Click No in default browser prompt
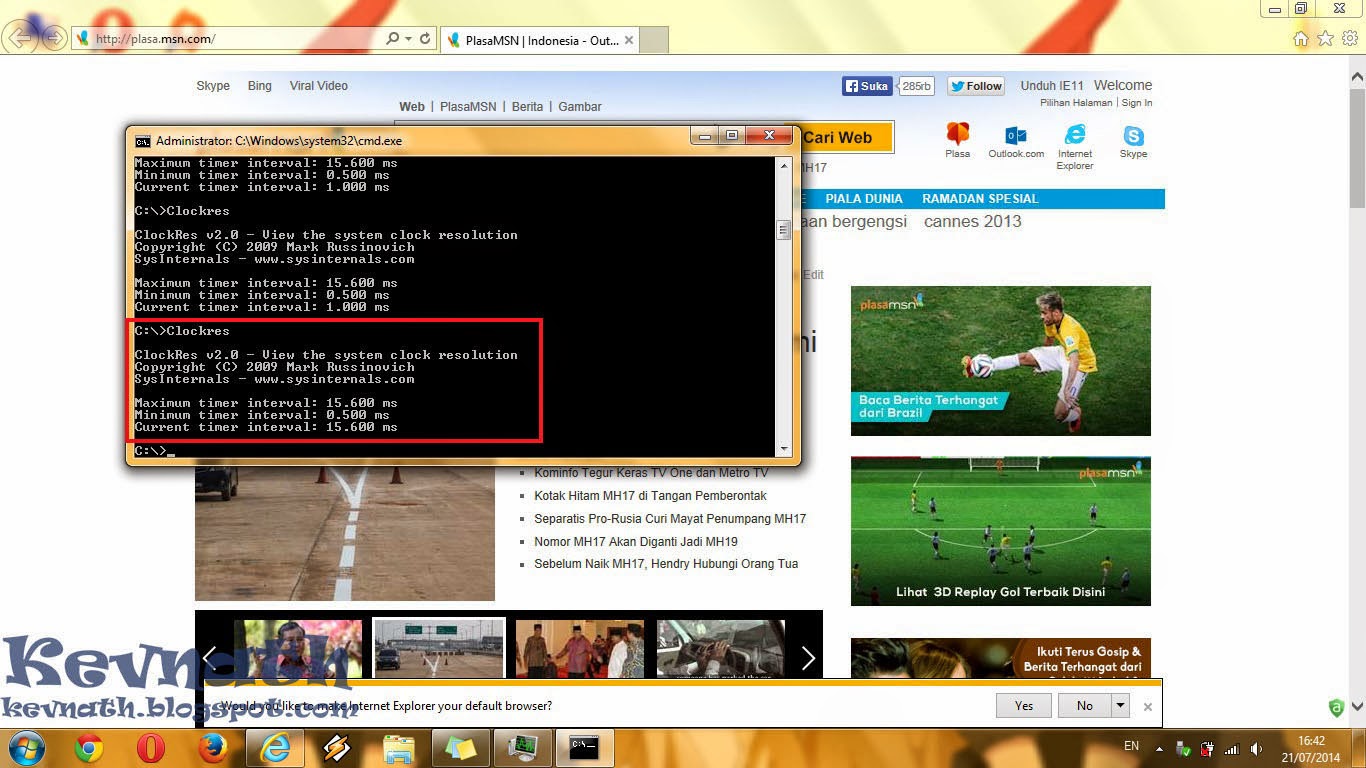Viewport: 1366px width, 768px height. tap(1085, 706)
